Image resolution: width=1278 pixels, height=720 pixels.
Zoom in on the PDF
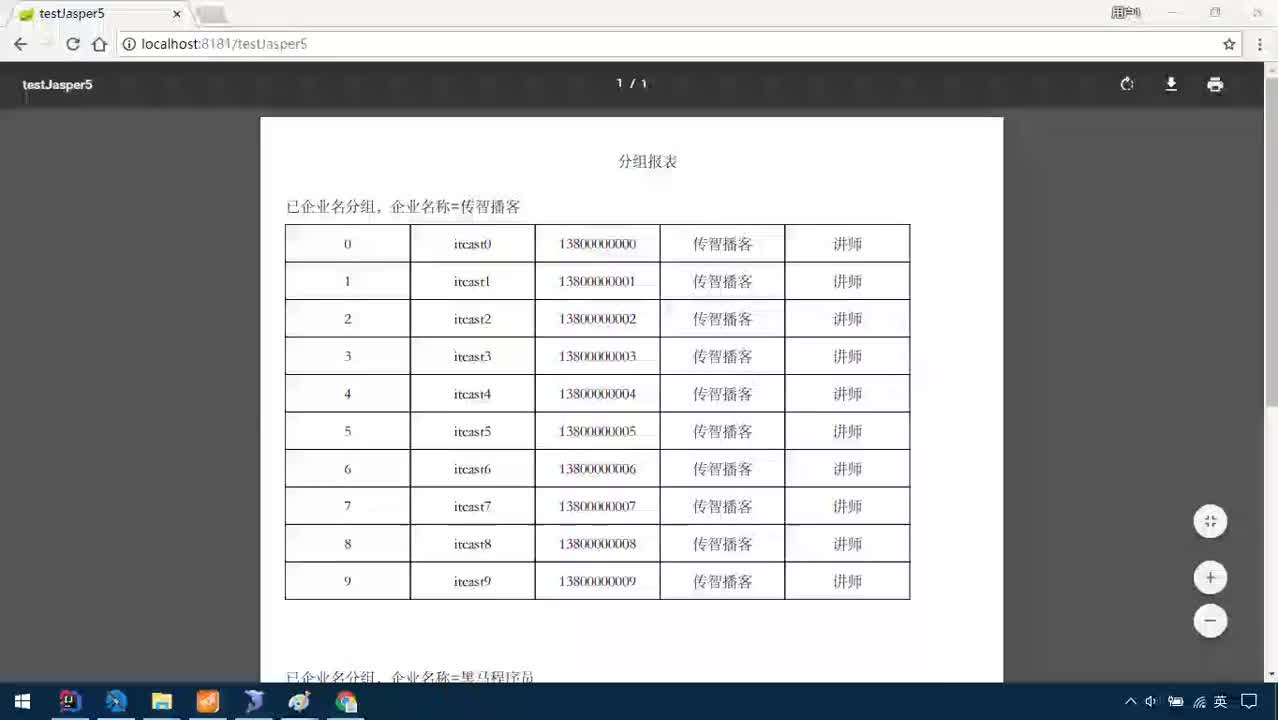1210,577
